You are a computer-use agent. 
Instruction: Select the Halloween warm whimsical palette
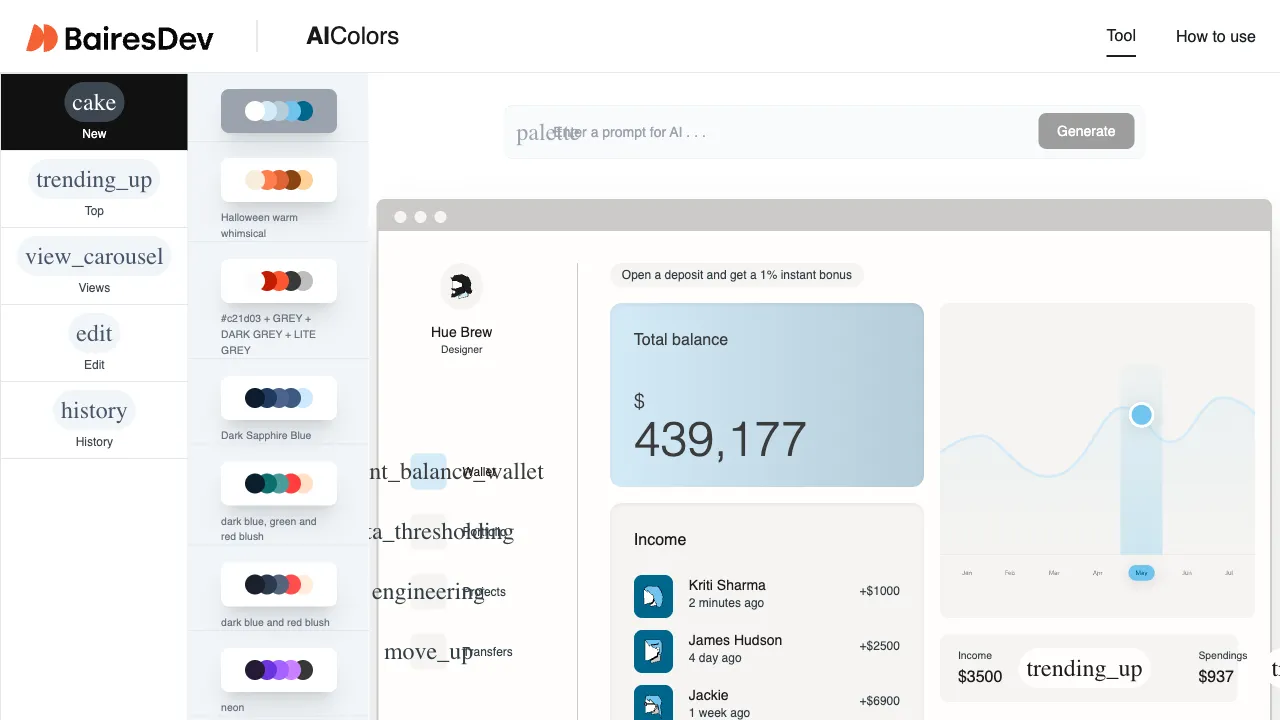[279, 180]
